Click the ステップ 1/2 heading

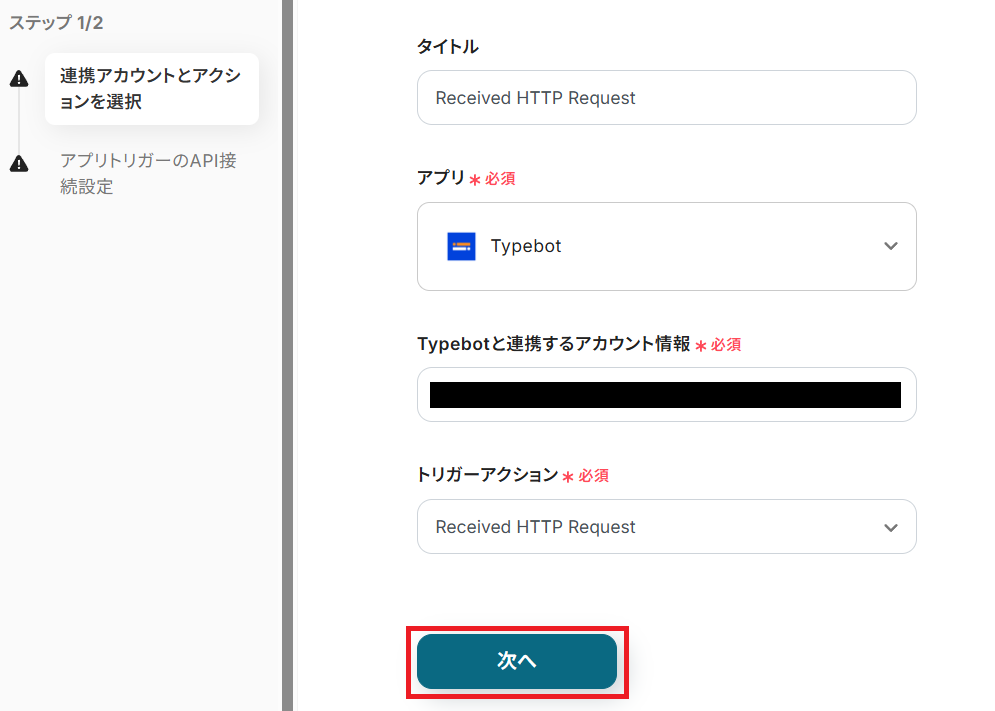tap(56, 23)
